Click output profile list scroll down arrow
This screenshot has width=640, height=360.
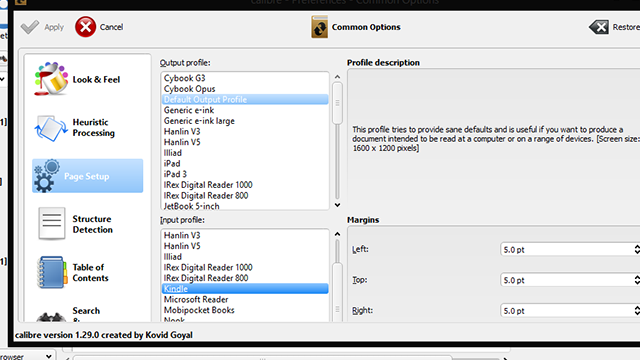tap(337, 205)
